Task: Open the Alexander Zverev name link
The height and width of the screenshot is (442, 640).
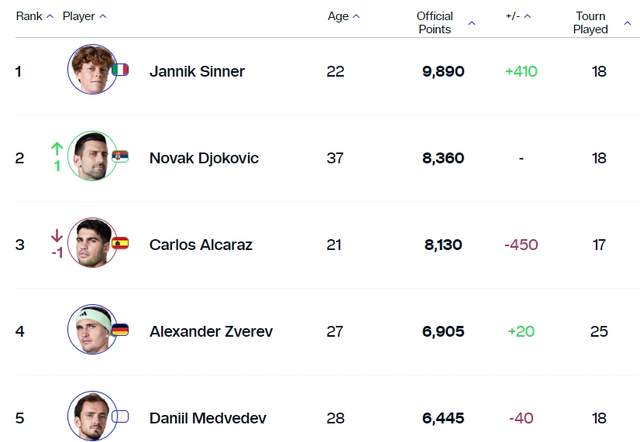Action: pyautogui.click(x=211, y=331)
